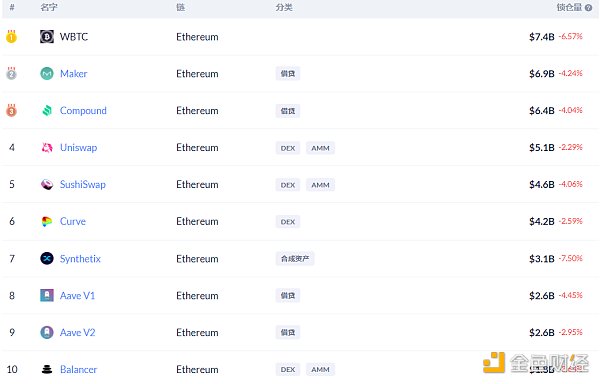This screenshot has height=384, width=600.
Task: Click the Maker green logo icon
Action: [x=47, y=73]
